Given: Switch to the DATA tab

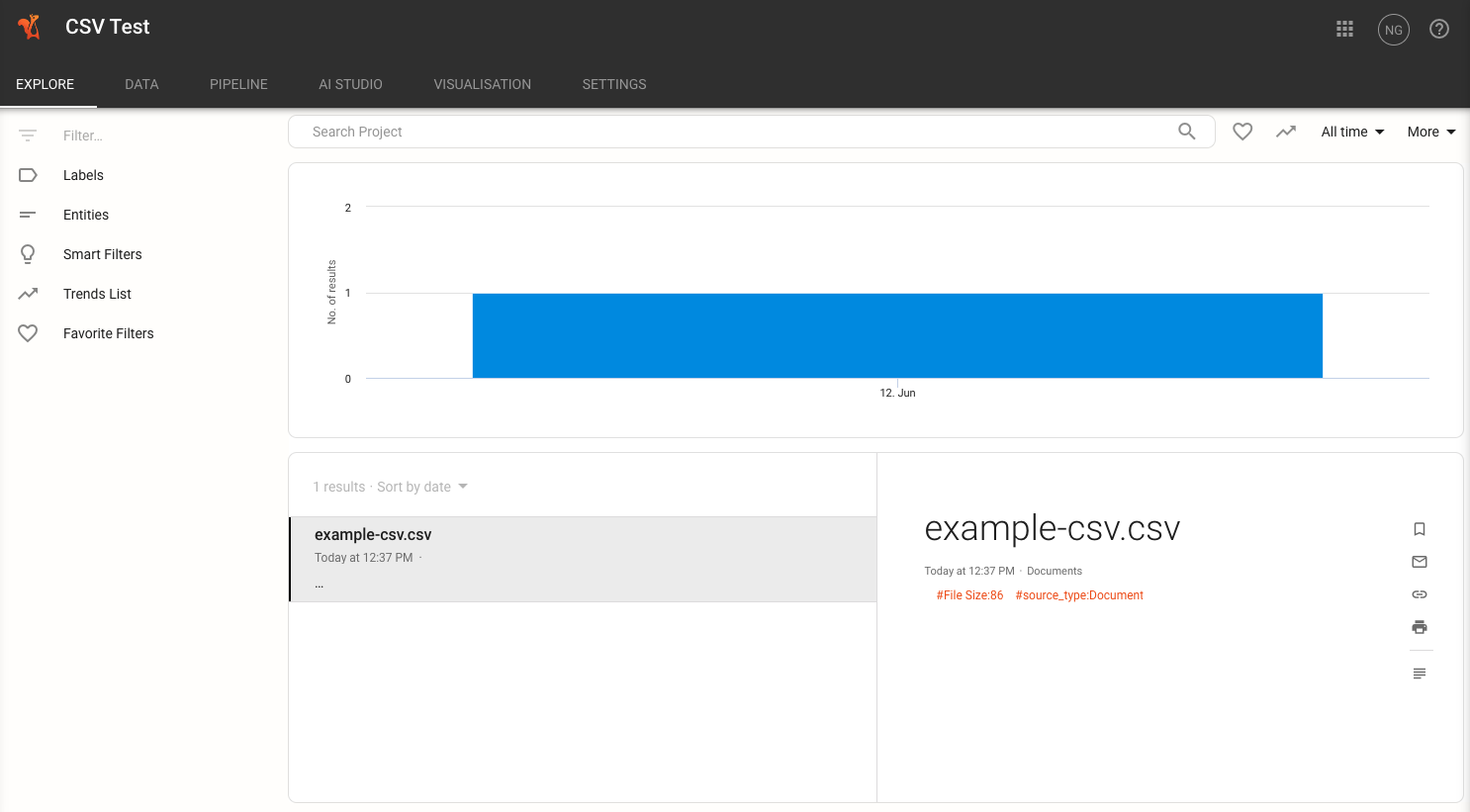Looking at the screenshot, I should pyautogui.click(x=141, y=84).
